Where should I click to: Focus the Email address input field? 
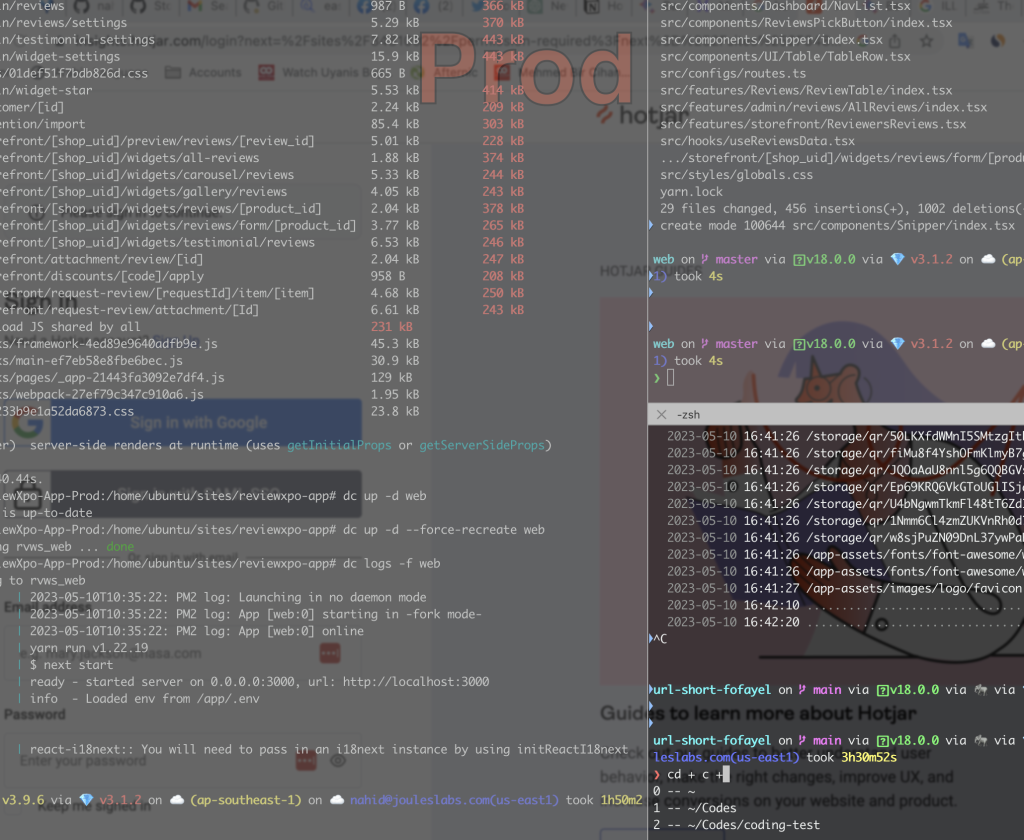point(182,653)
